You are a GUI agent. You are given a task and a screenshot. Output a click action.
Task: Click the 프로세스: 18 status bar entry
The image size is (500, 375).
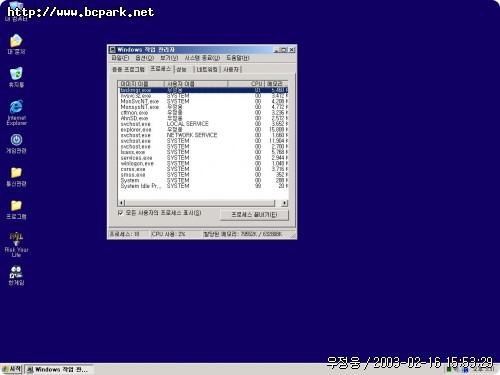click(130, 234)
